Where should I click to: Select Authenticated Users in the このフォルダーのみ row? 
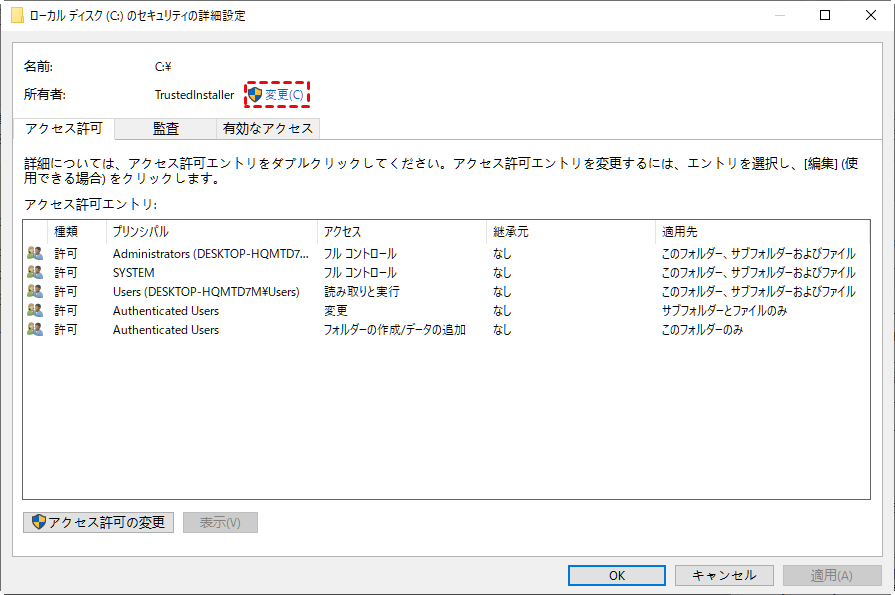coord(166,329)
